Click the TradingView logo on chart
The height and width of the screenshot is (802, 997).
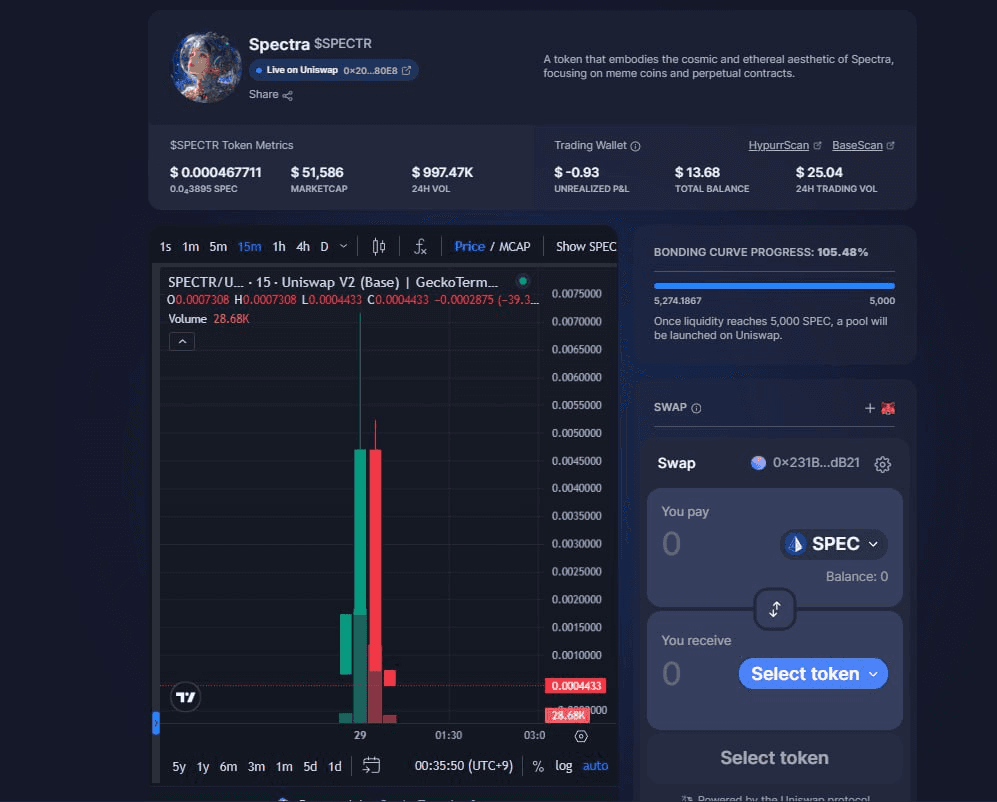click(x=186, y=697)
